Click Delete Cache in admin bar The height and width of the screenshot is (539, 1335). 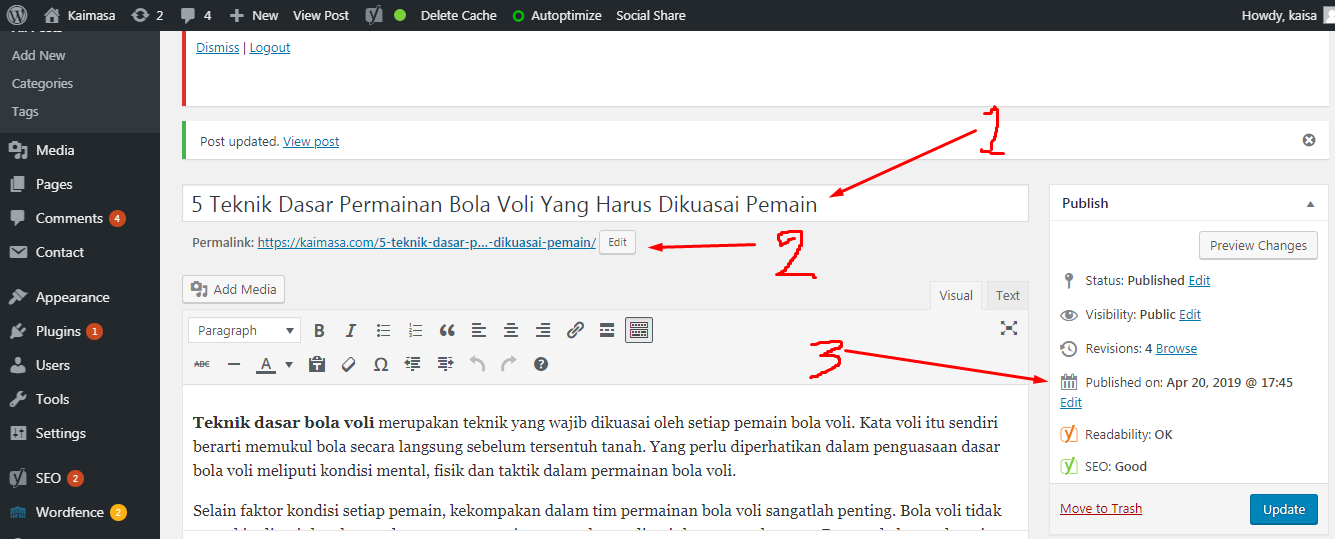coord(458,15)
